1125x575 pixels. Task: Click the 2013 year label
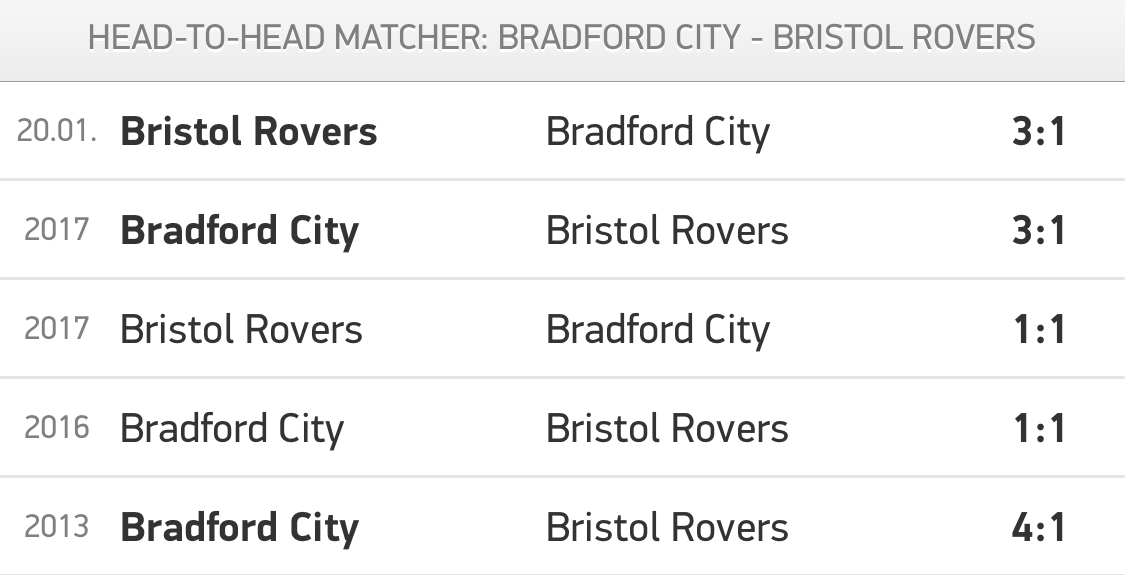(x=57, y=527)
